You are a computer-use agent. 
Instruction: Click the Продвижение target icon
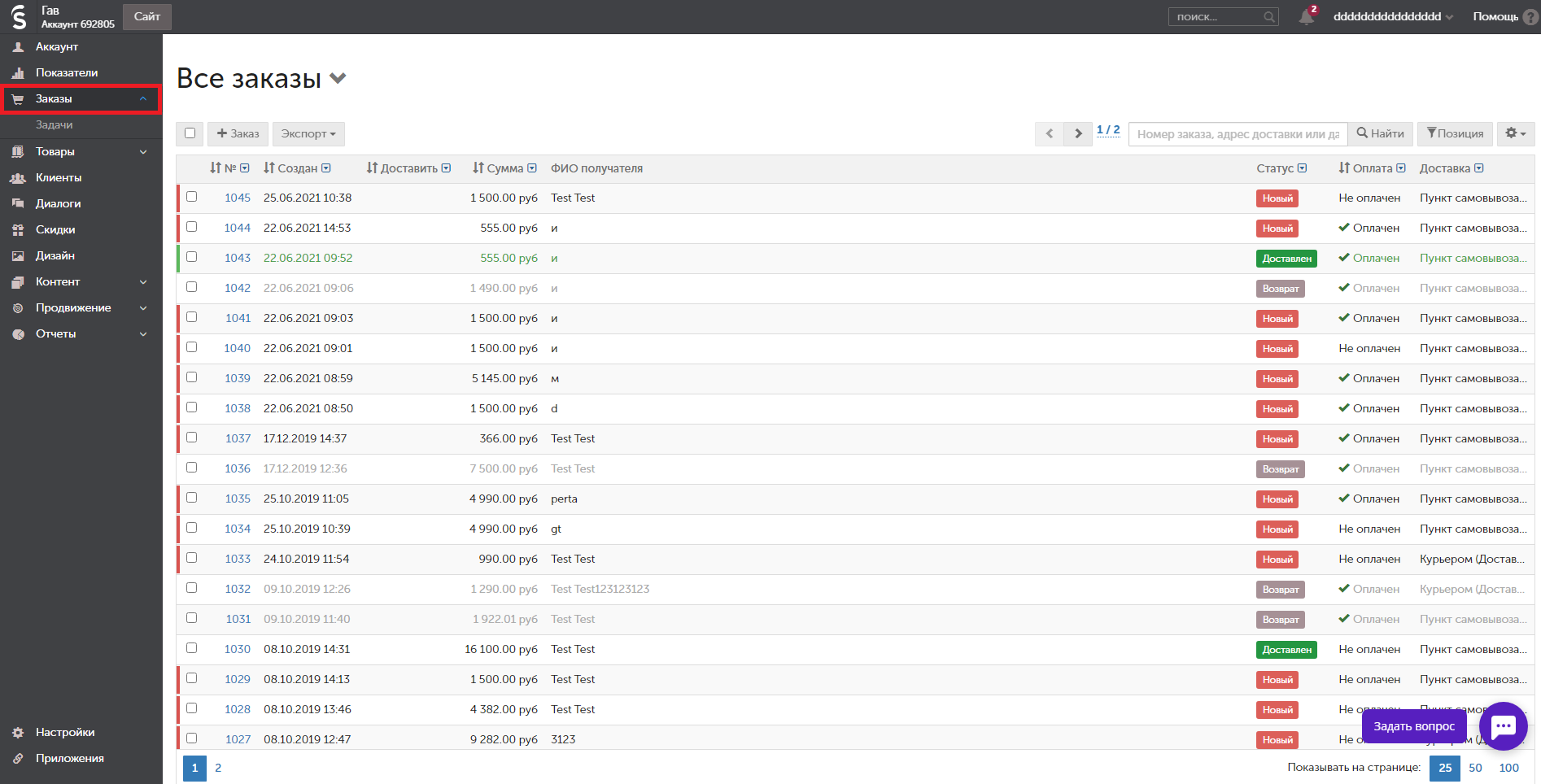tap(18, 308)
